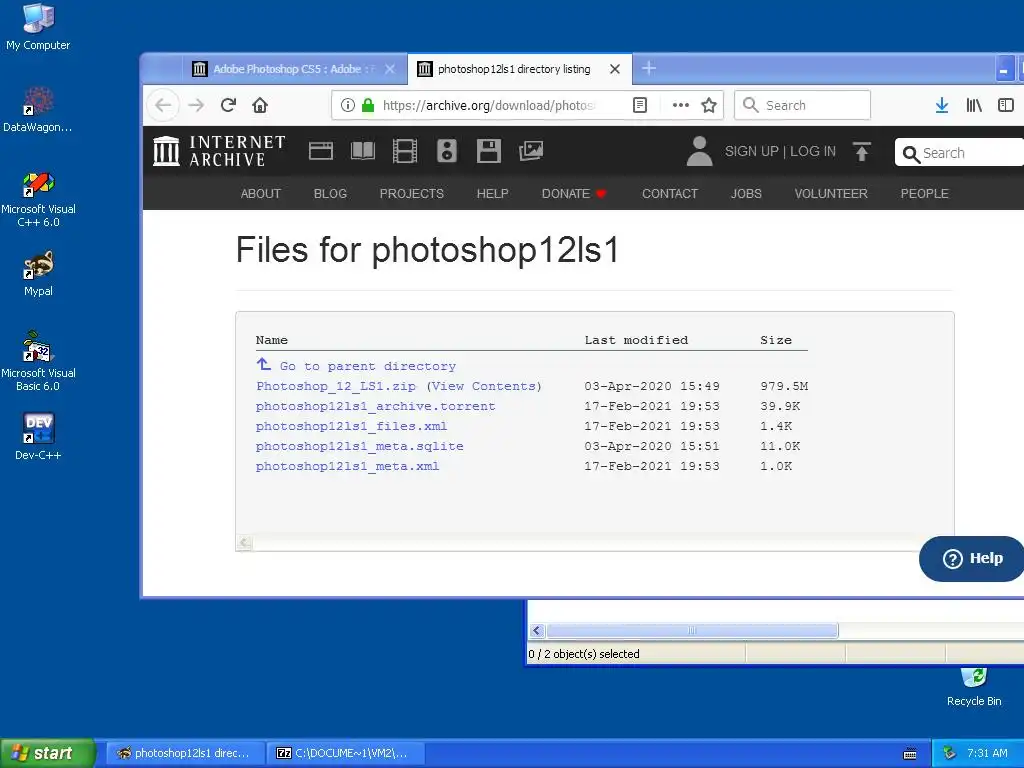
Task: Open Internet Archive web section icon
Action: (x=321, y=152)
